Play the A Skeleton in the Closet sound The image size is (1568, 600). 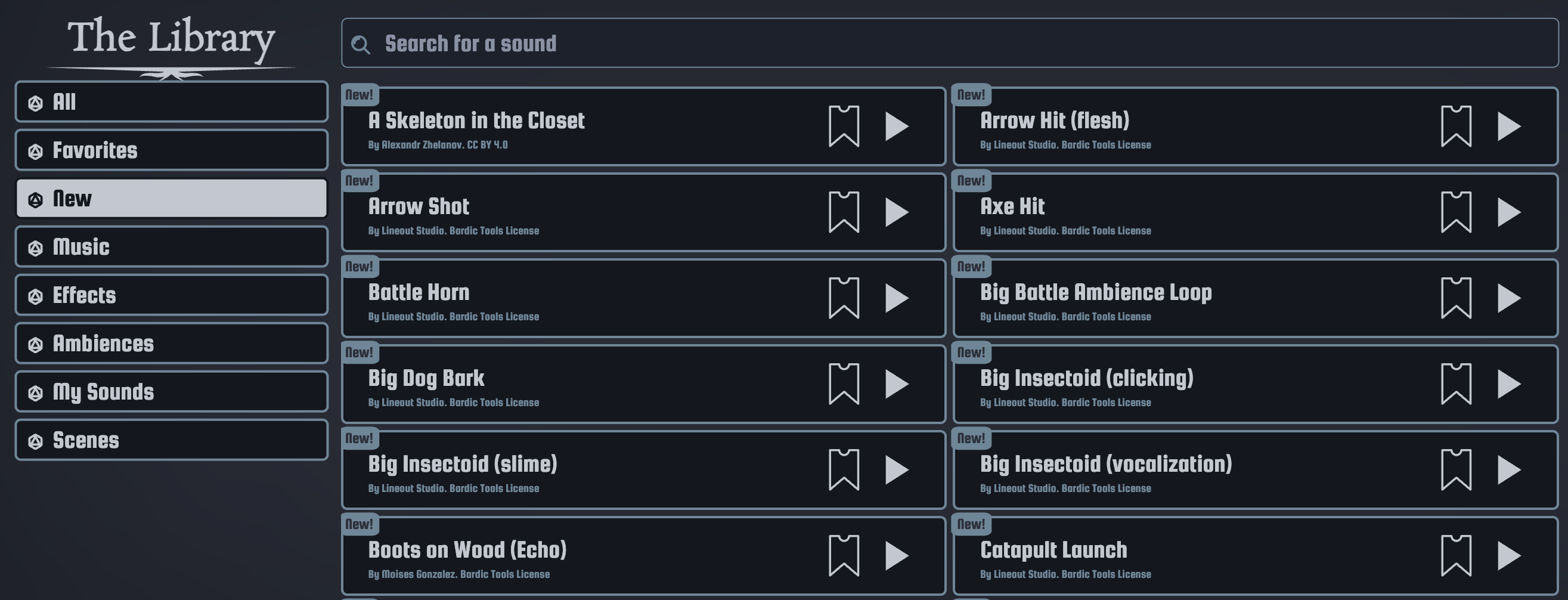coord(897,126)
